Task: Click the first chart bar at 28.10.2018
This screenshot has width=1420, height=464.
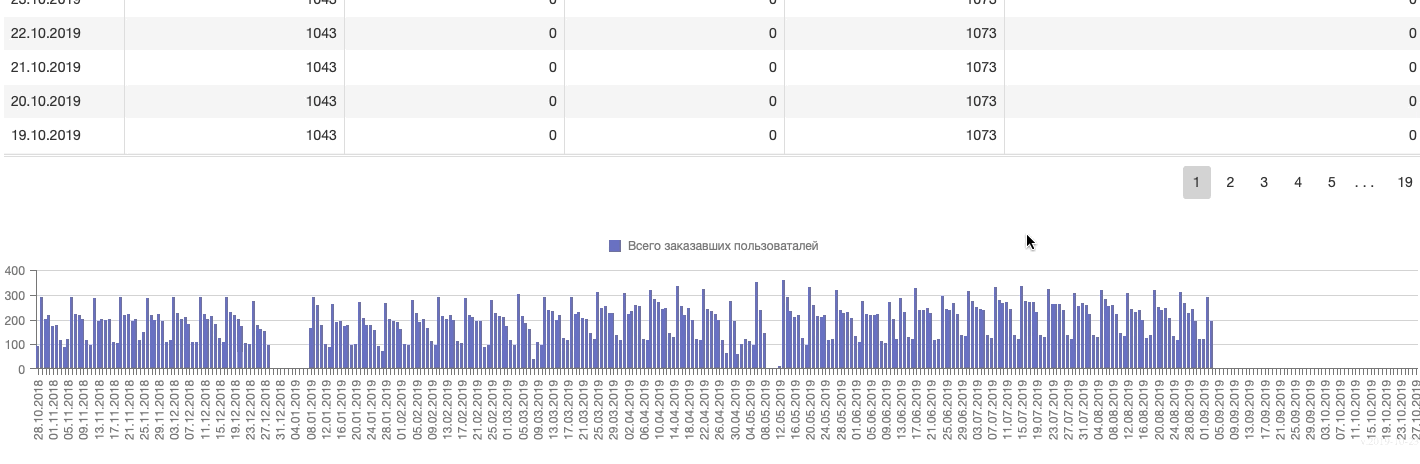Action: click(38, 357)
